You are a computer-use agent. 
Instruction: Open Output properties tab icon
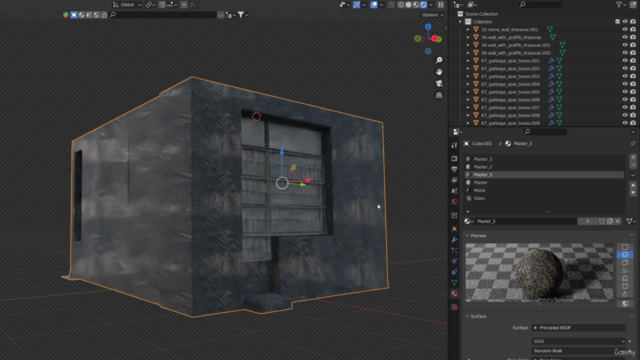(454, 169)
